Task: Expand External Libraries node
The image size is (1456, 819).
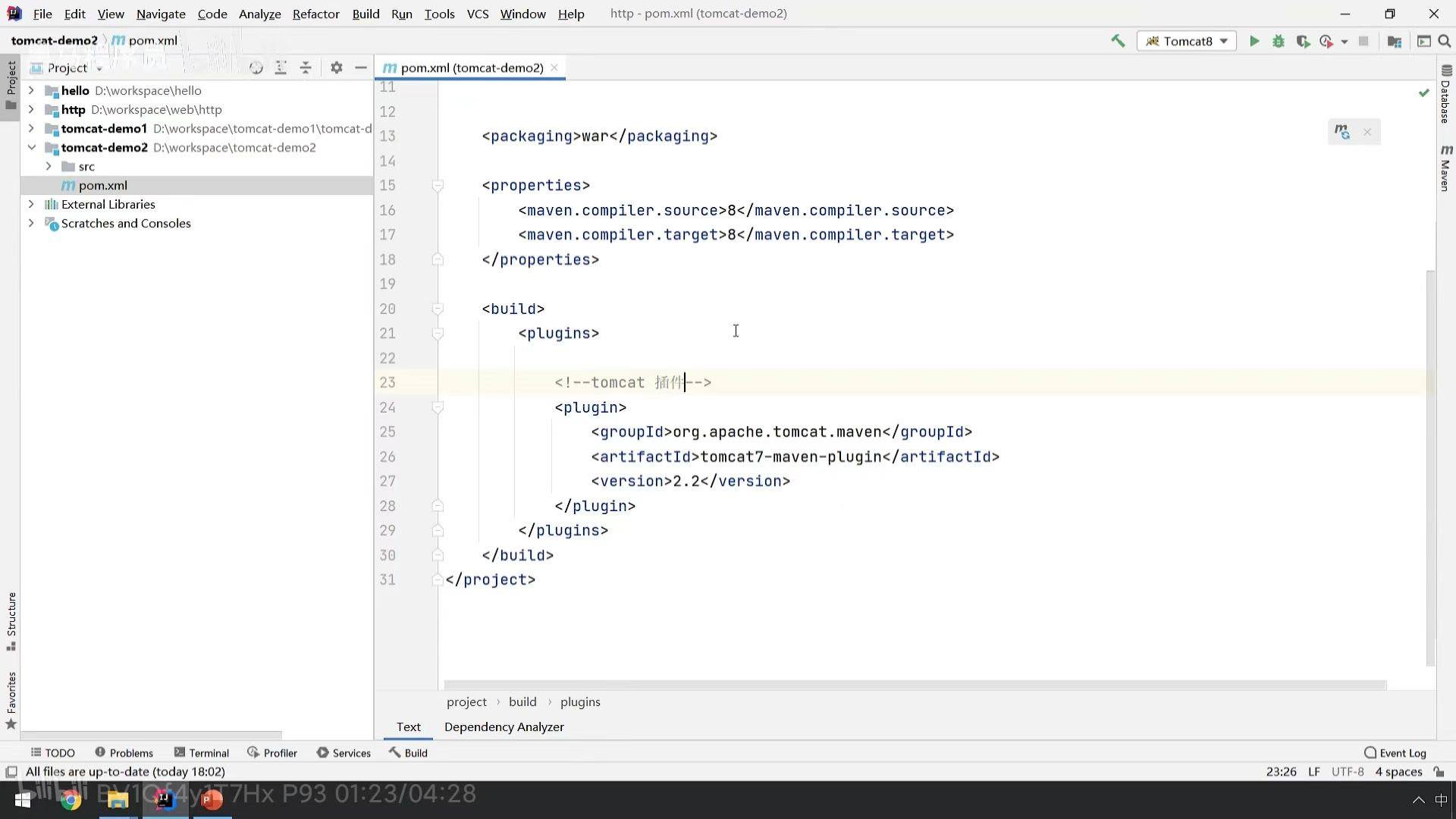Action: (x=31, y=205)
